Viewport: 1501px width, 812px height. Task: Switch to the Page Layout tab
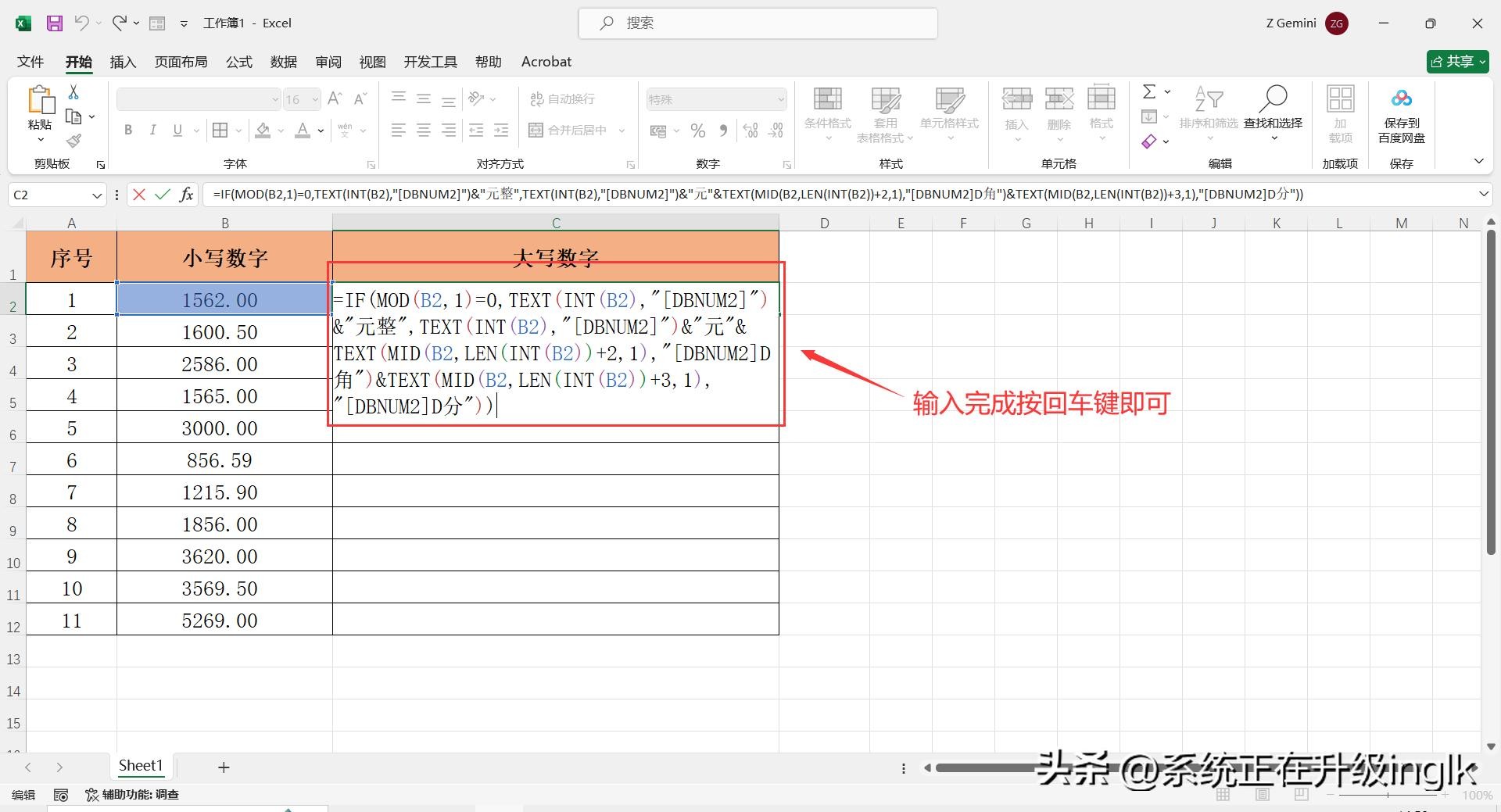181,62
